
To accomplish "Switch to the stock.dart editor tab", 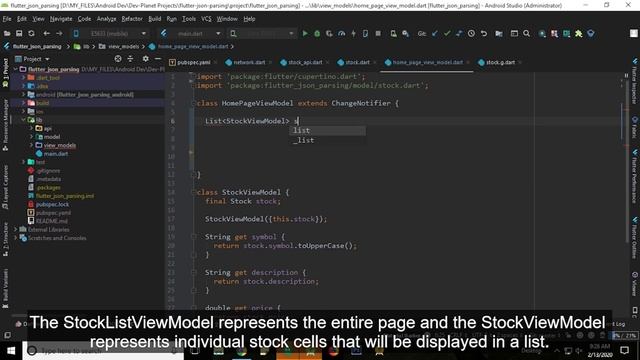I will (357, 62).
